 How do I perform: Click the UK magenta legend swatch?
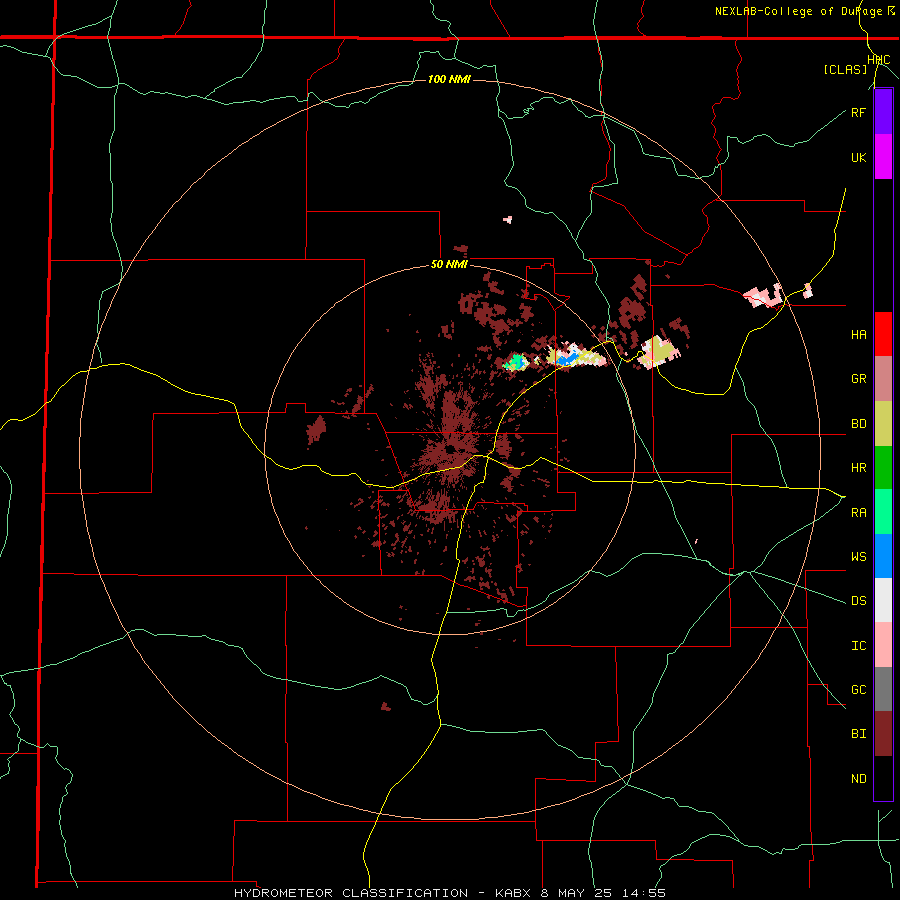[883, 157]
